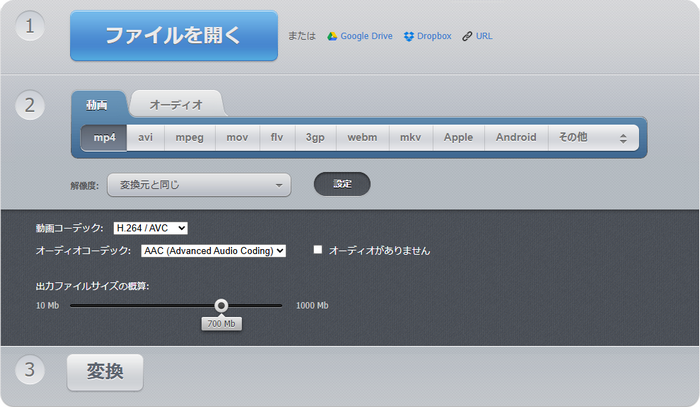Screen dimensions: 700x407
Task: Open Google Drive link text
Action: pos(366,36)
